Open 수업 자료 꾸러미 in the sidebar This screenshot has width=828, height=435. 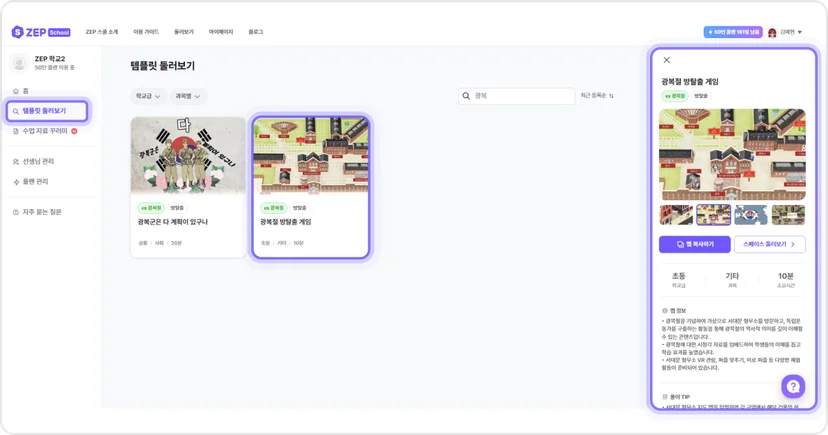click(x=45, y=131)
